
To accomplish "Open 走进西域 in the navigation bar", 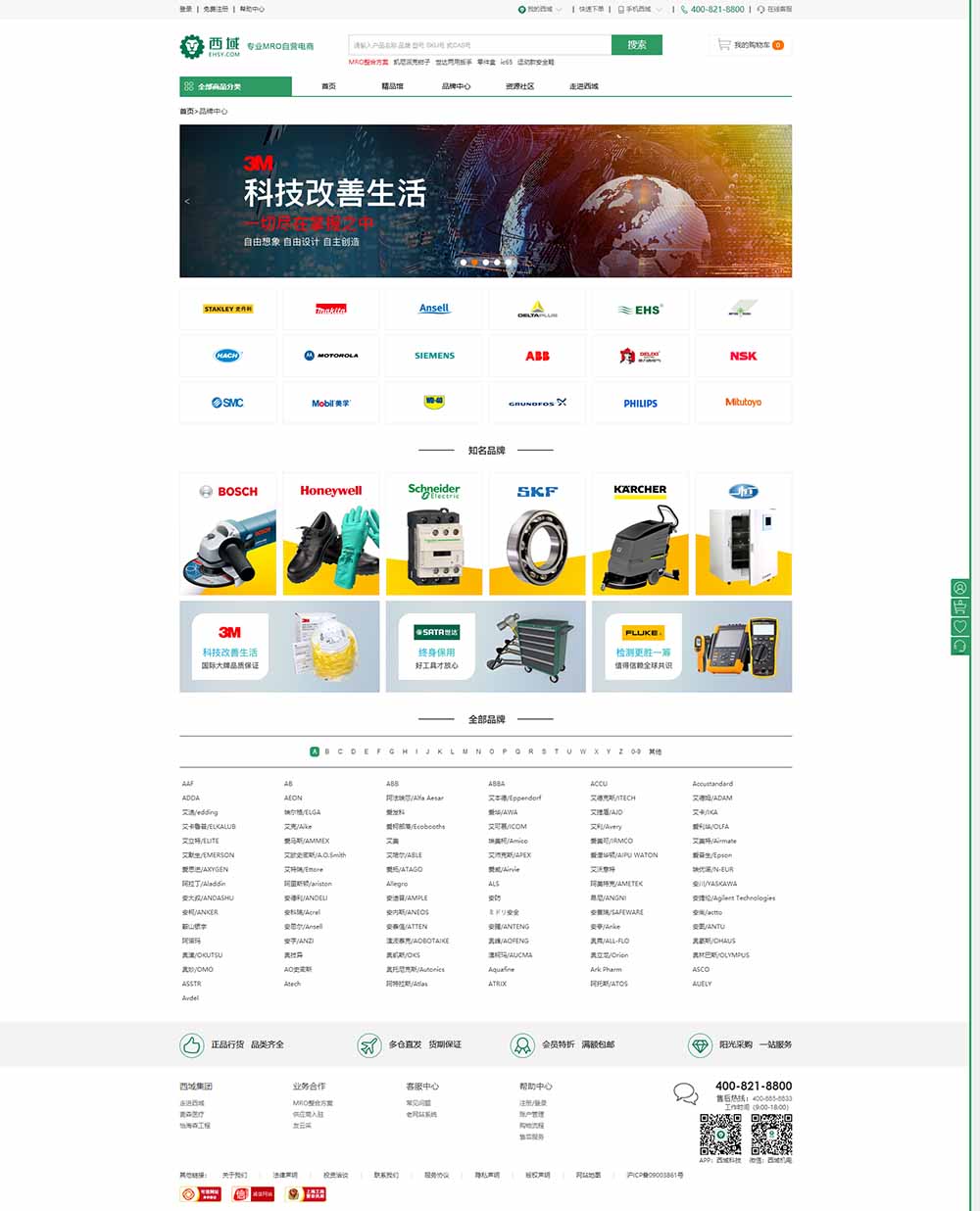I will pos(584,86).
